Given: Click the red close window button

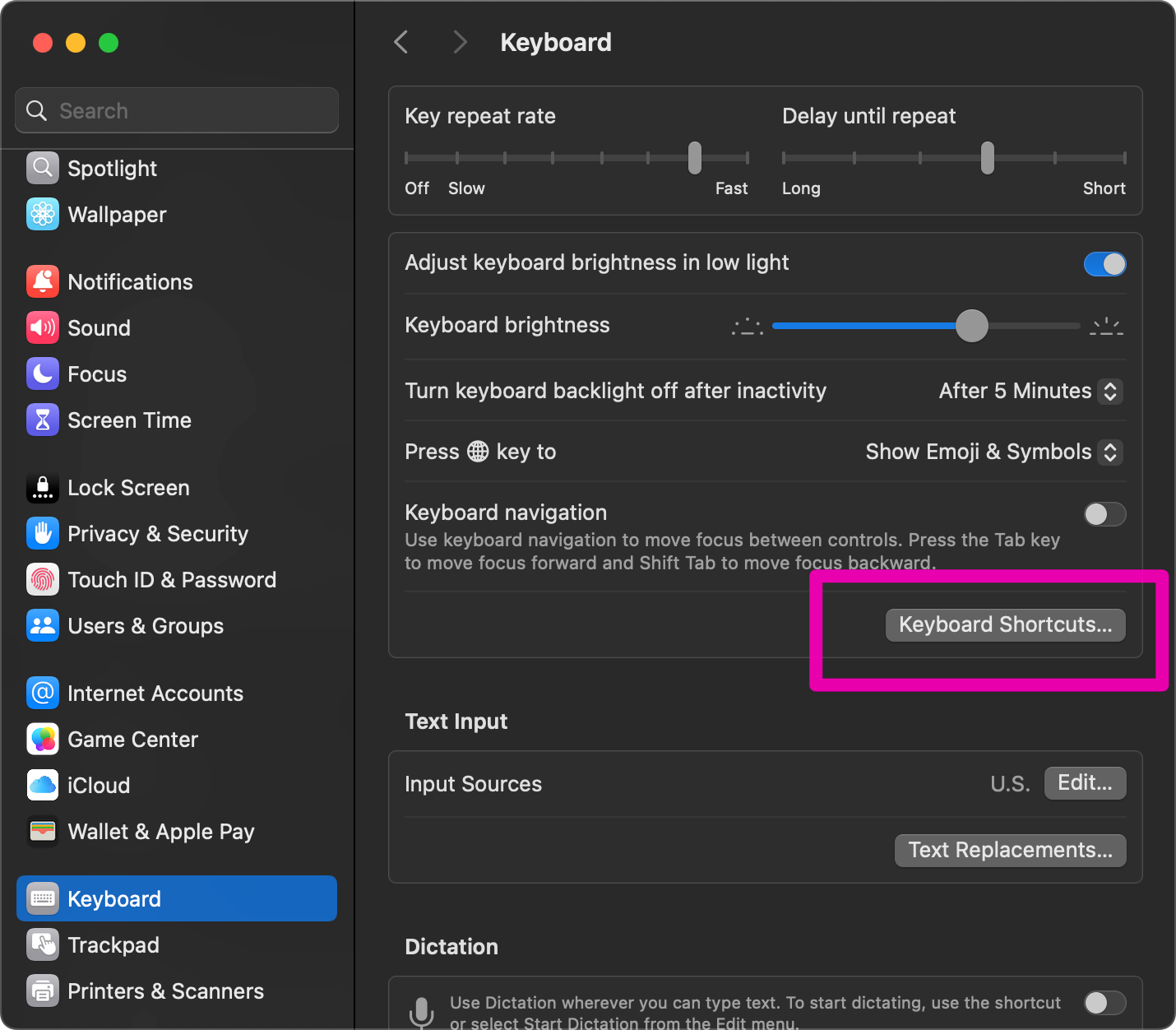Looking at the screenshot, I should [43, 43].
